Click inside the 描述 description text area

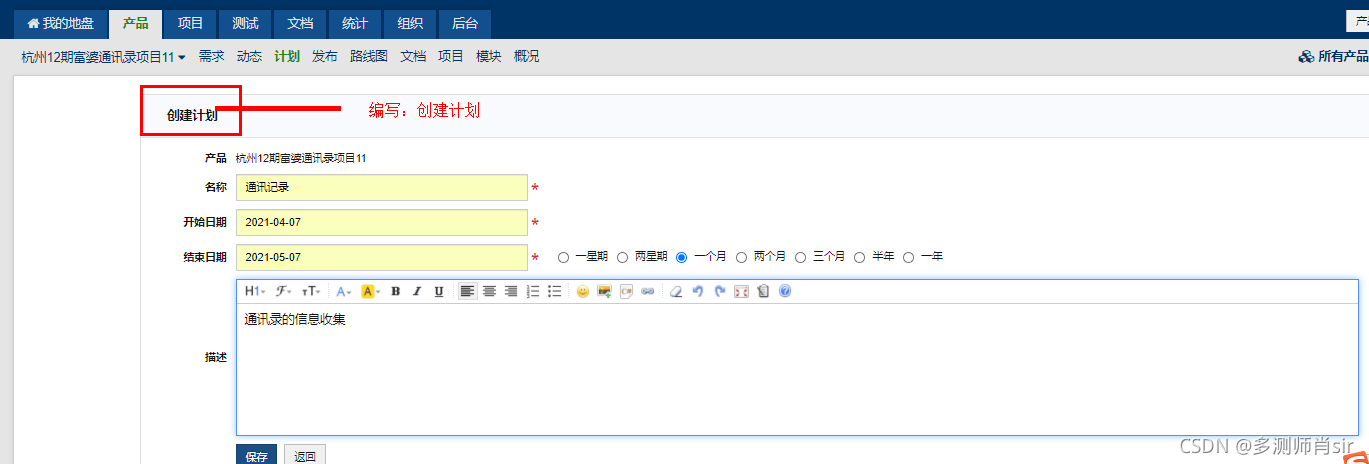(797, 369)
